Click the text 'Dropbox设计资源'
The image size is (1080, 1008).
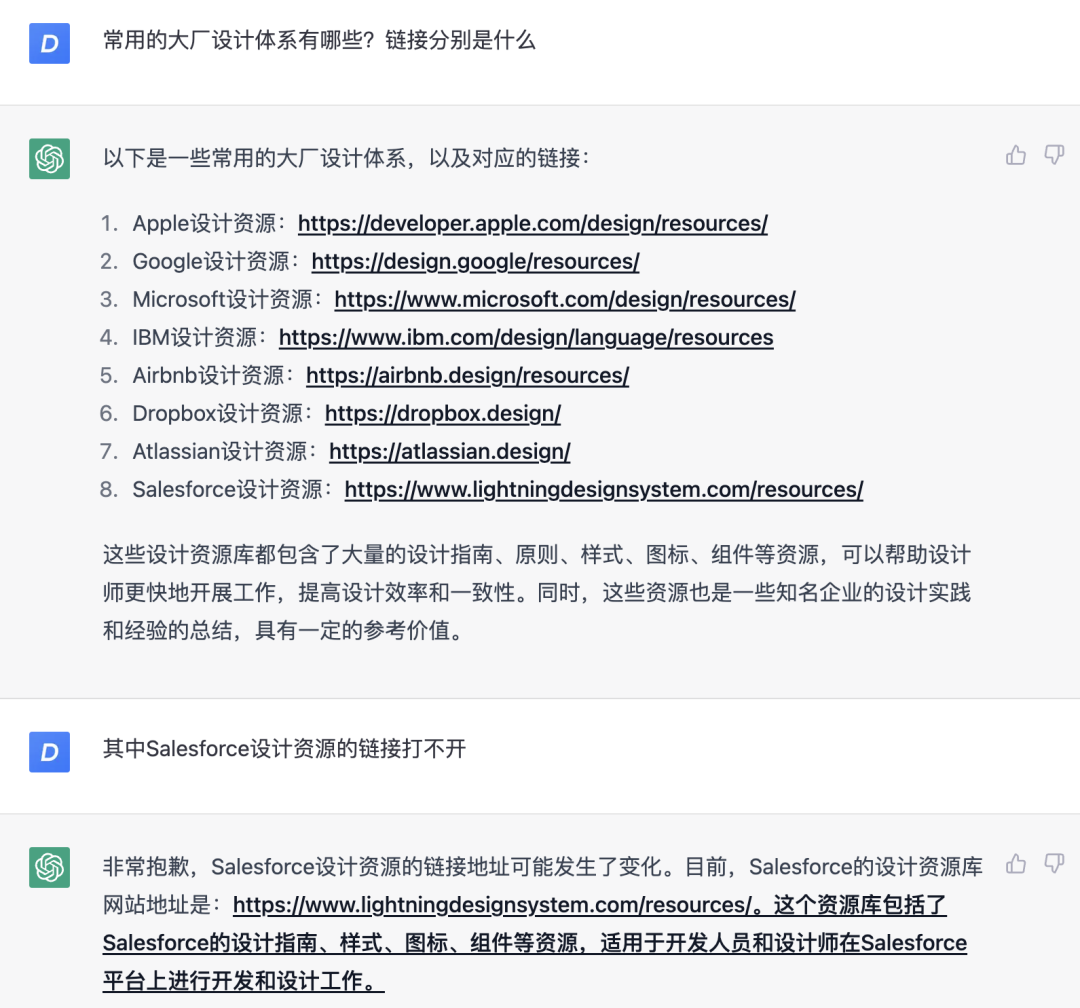(218, 413)
